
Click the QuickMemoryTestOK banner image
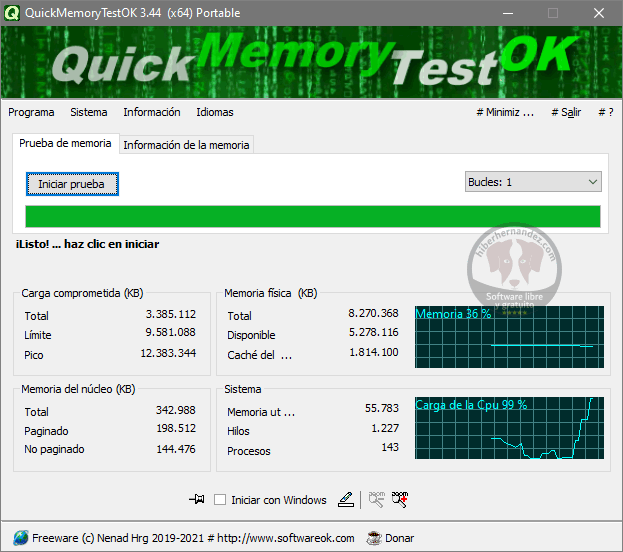[312, 62]
